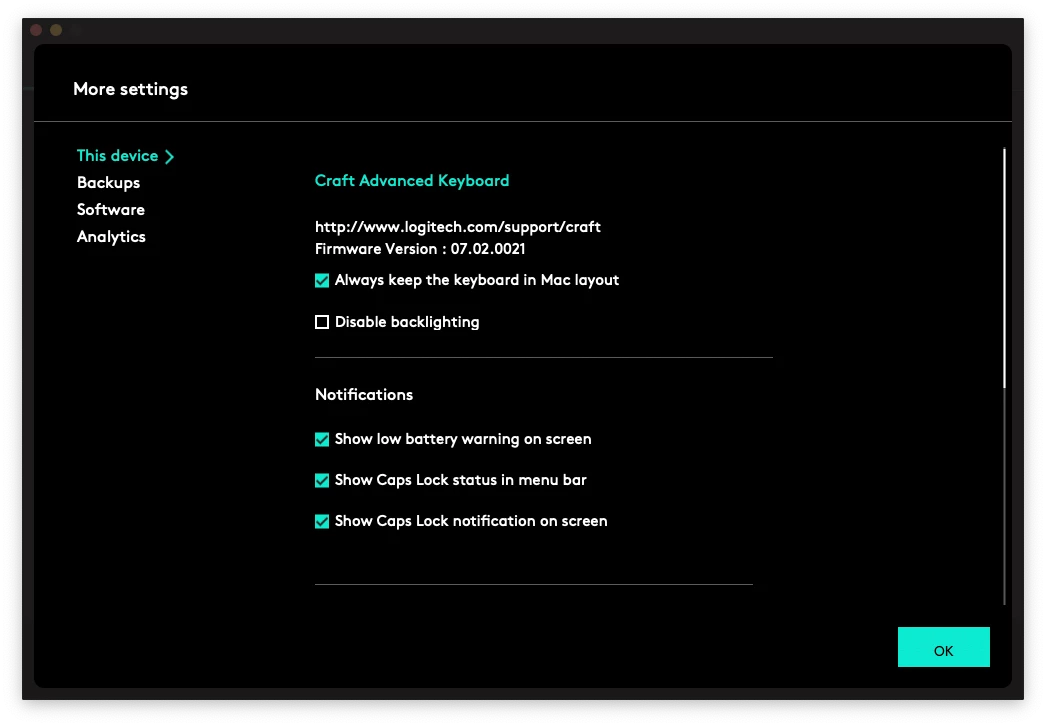This screenshot has height=726, width=1046.
Task: Toggle Show low battery warning on screen
Action: click(322, 440)
